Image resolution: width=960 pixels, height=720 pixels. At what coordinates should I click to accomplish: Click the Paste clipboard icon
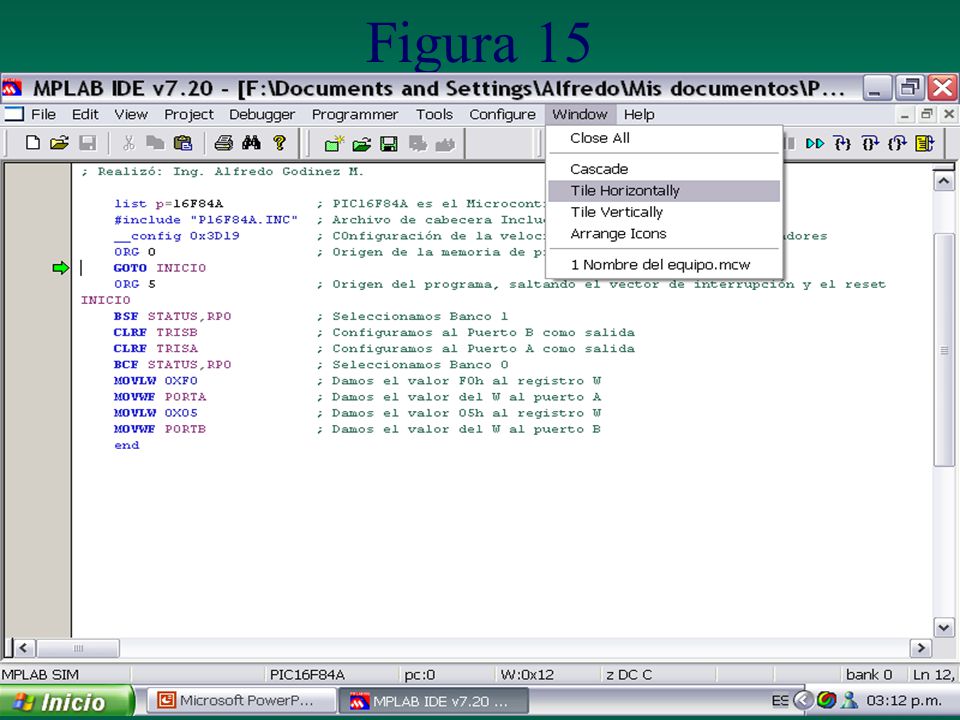point(182,143)
